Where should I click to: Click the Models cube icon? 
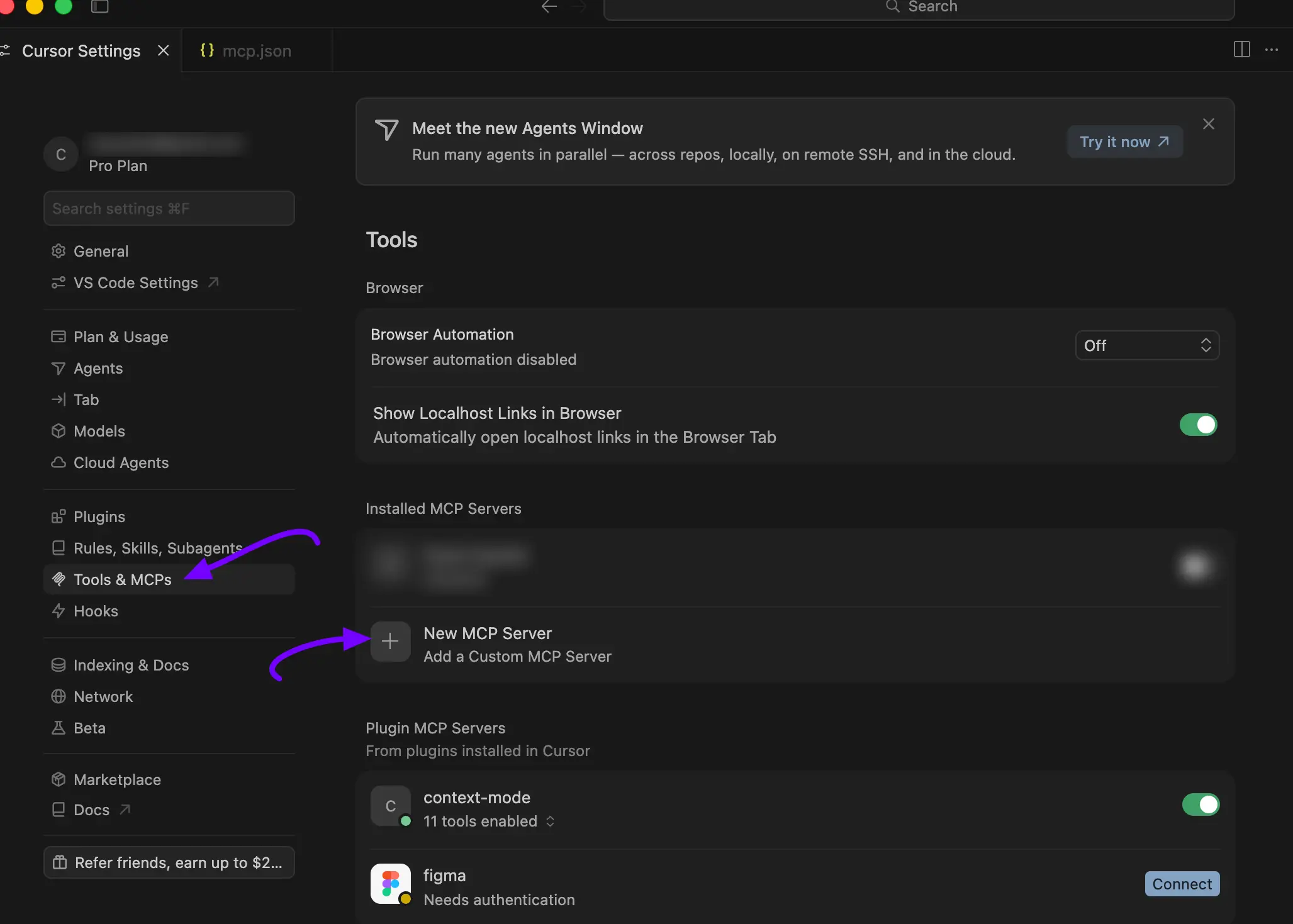(x=59, y=431)
